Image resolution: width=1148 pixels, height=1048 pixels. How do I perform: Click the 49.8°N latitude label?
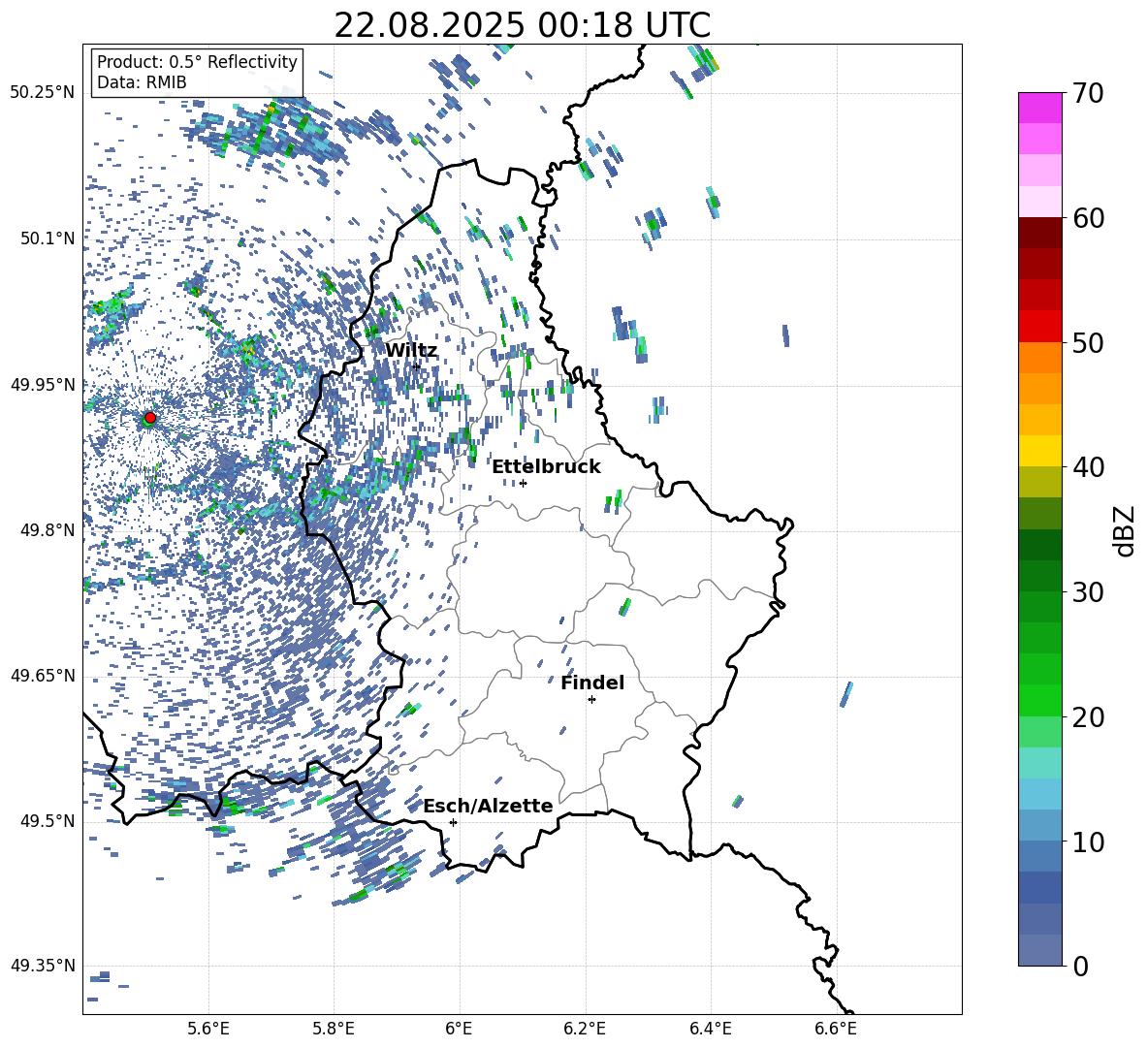(48, 530)
